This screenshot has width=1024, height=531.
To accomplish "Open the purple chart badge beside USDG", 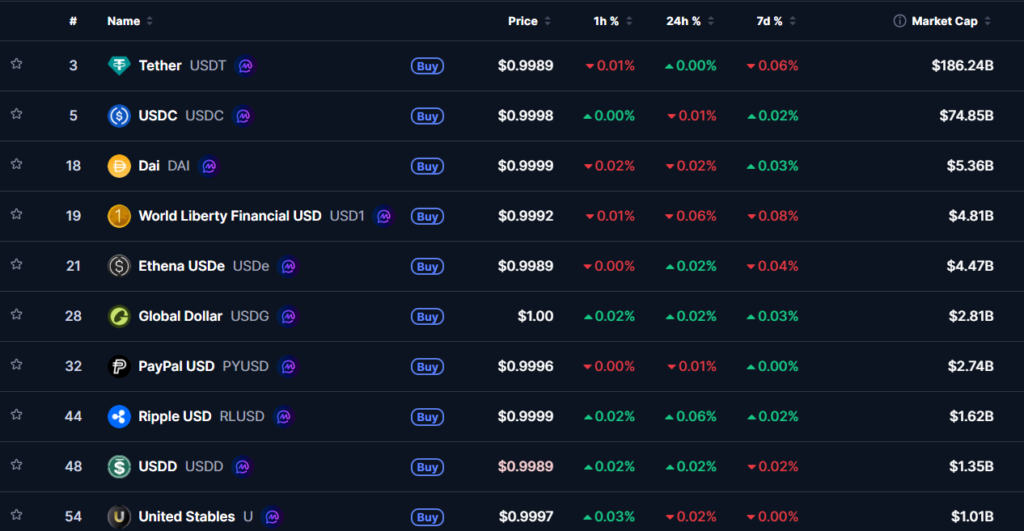I will click(x=289, y=317).
